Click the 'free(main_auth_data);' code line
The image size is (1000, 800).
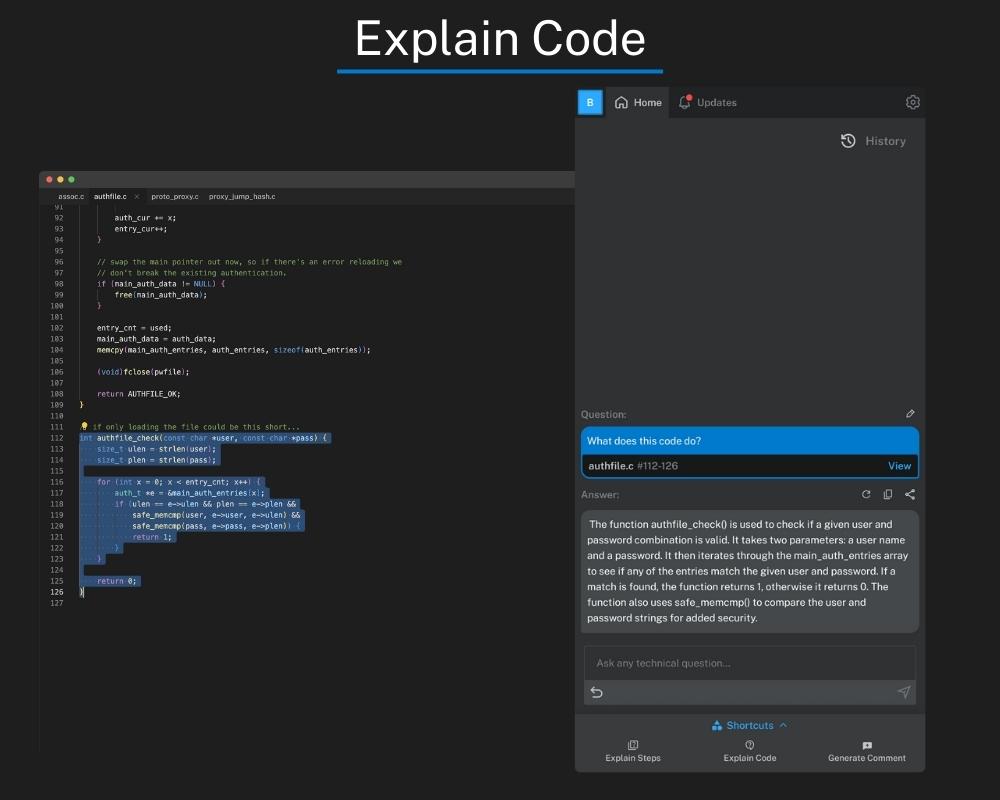(161, 295)
